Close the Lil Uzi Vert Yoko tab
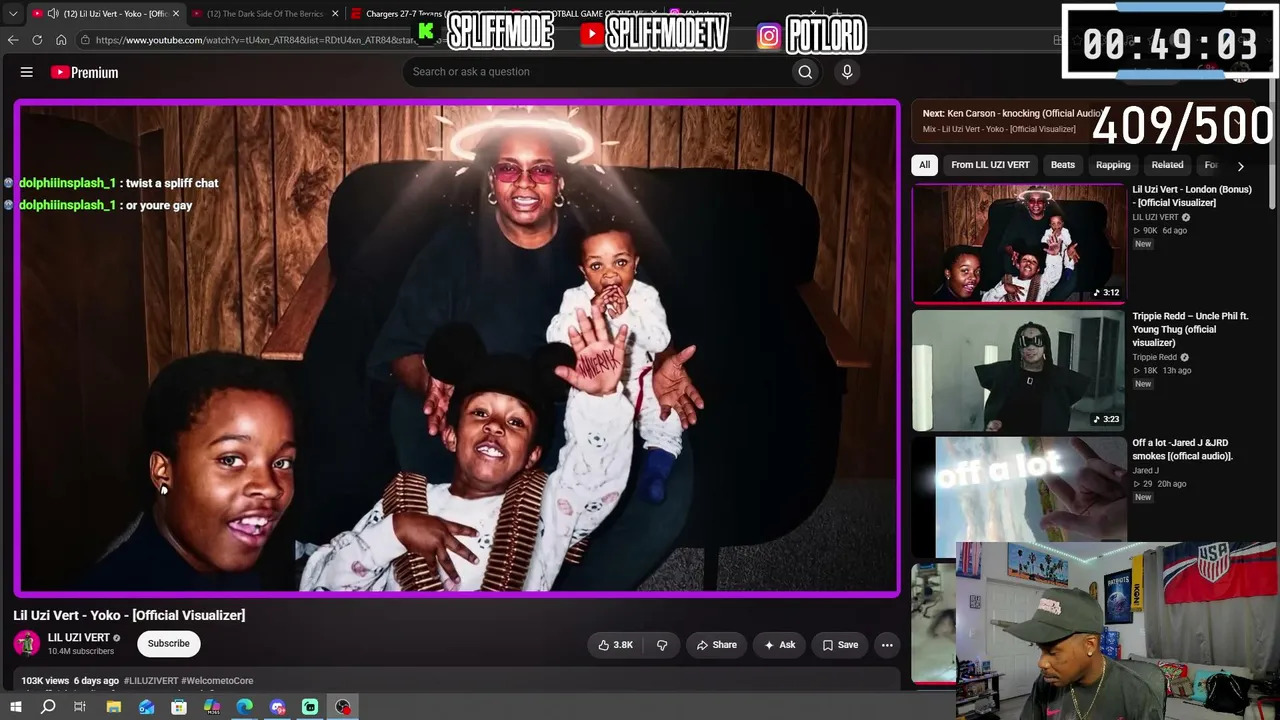This screenshot has width=1280, height=720. [176, 14]
